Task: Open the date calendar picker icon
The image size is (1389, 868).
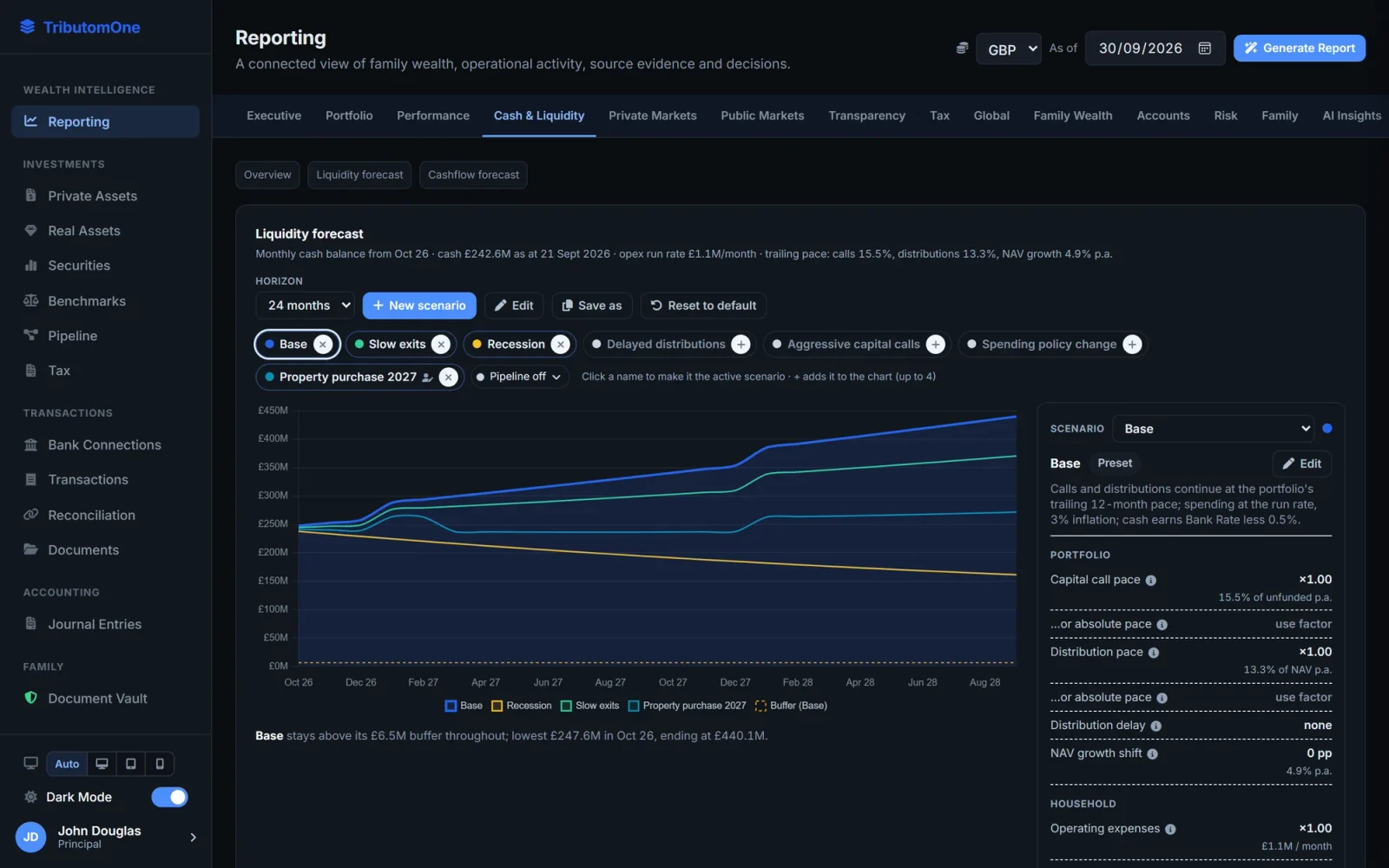Action: [x=1205, y=49]
